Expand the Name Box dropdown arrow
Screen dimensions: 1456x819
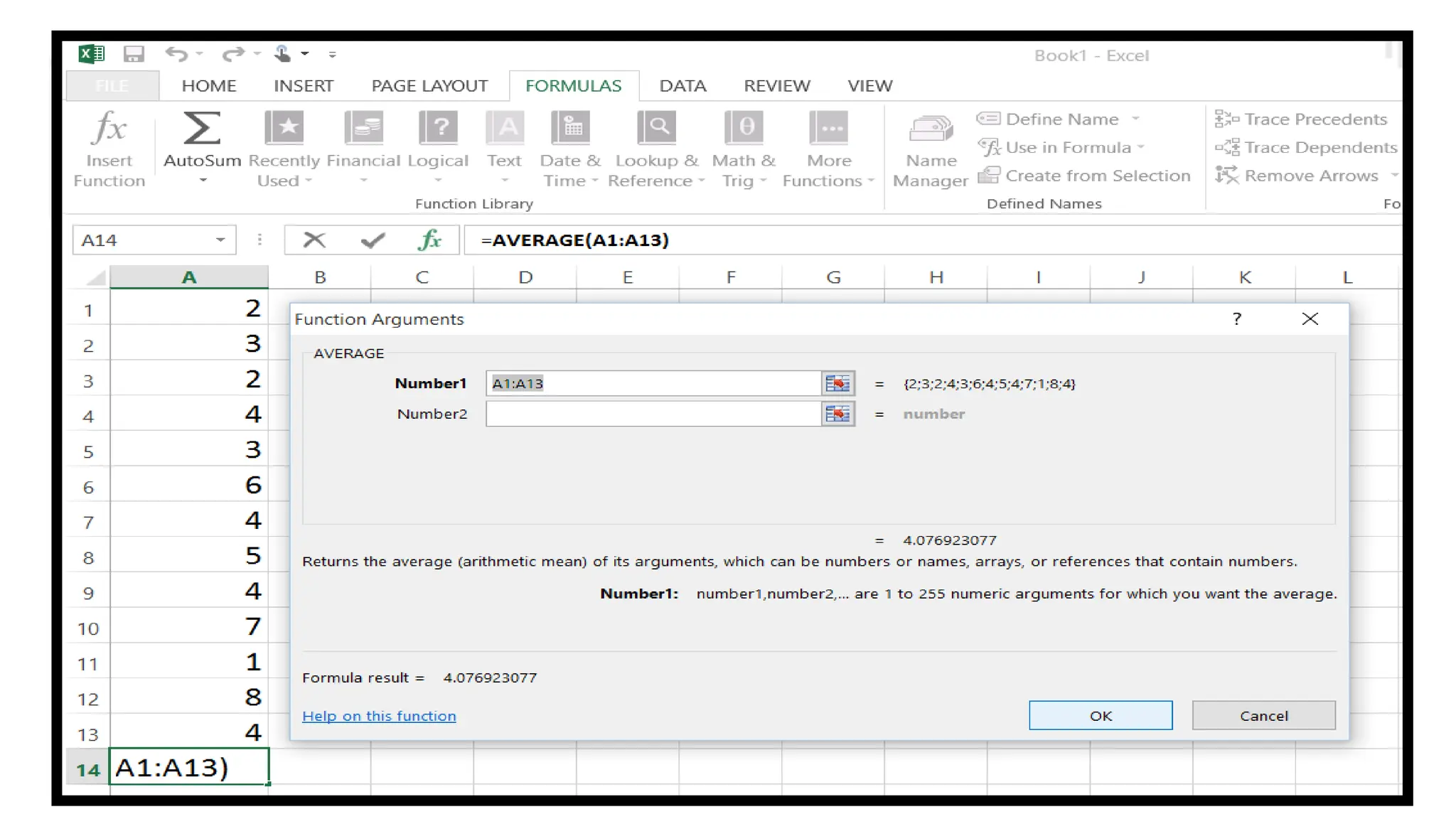(x=220, y=240)
